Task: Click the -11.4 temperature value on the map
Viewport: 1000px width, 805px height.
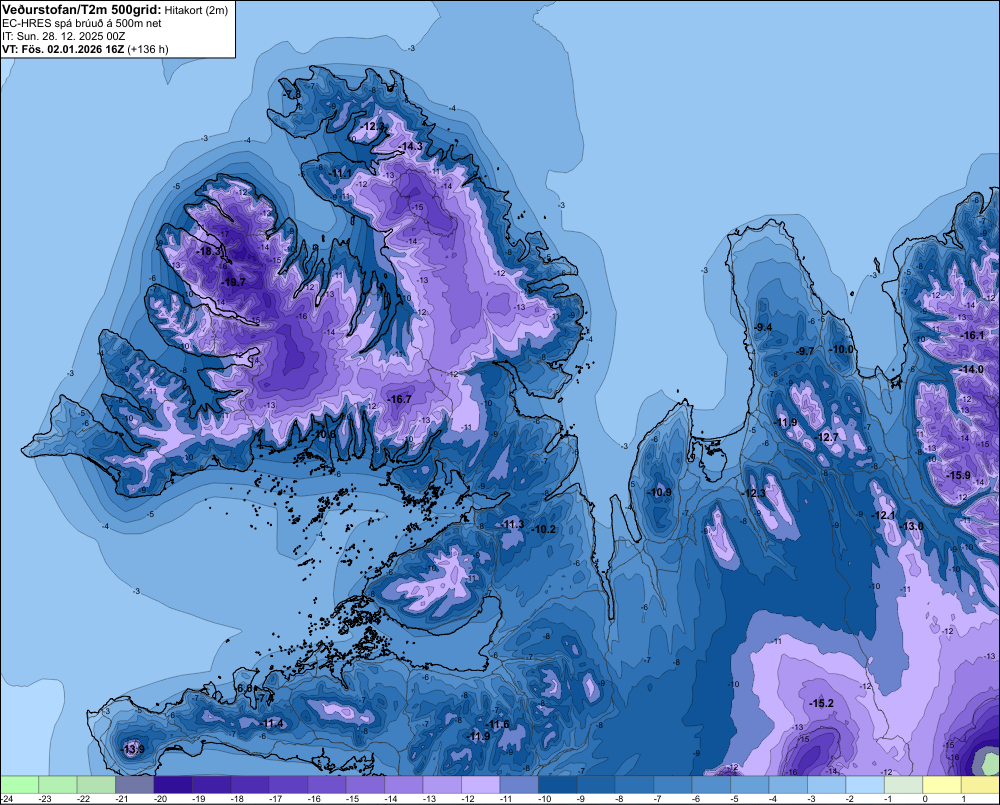Action: tap(272, 723)
